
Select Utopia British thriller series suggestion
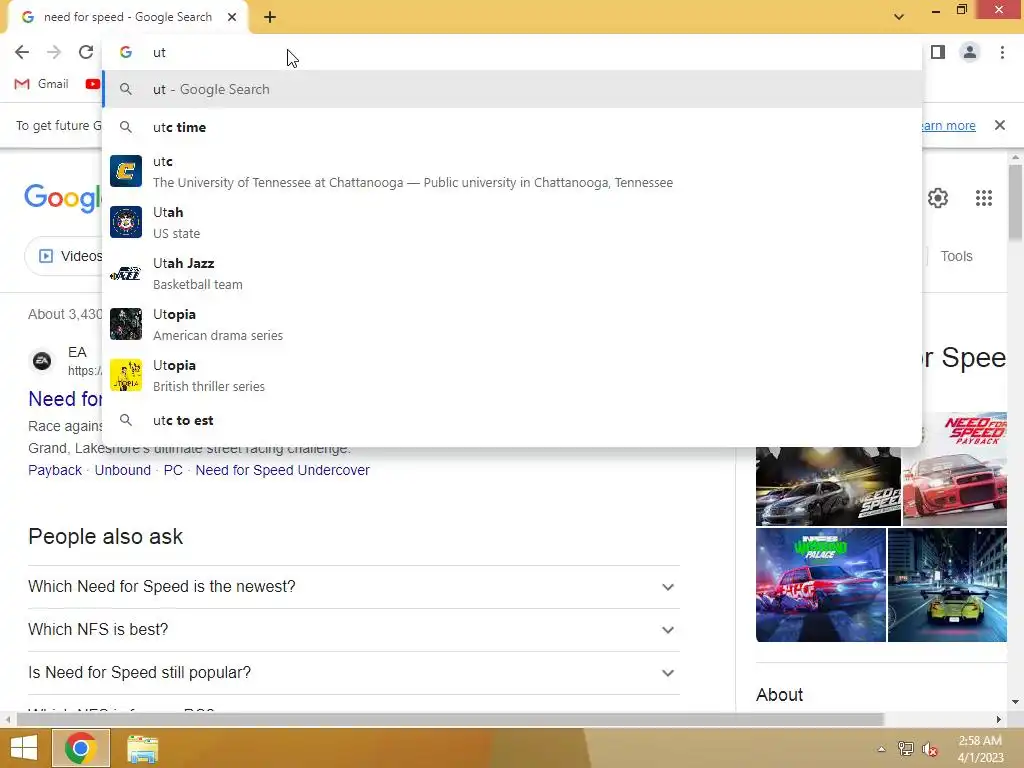(513, 376)
